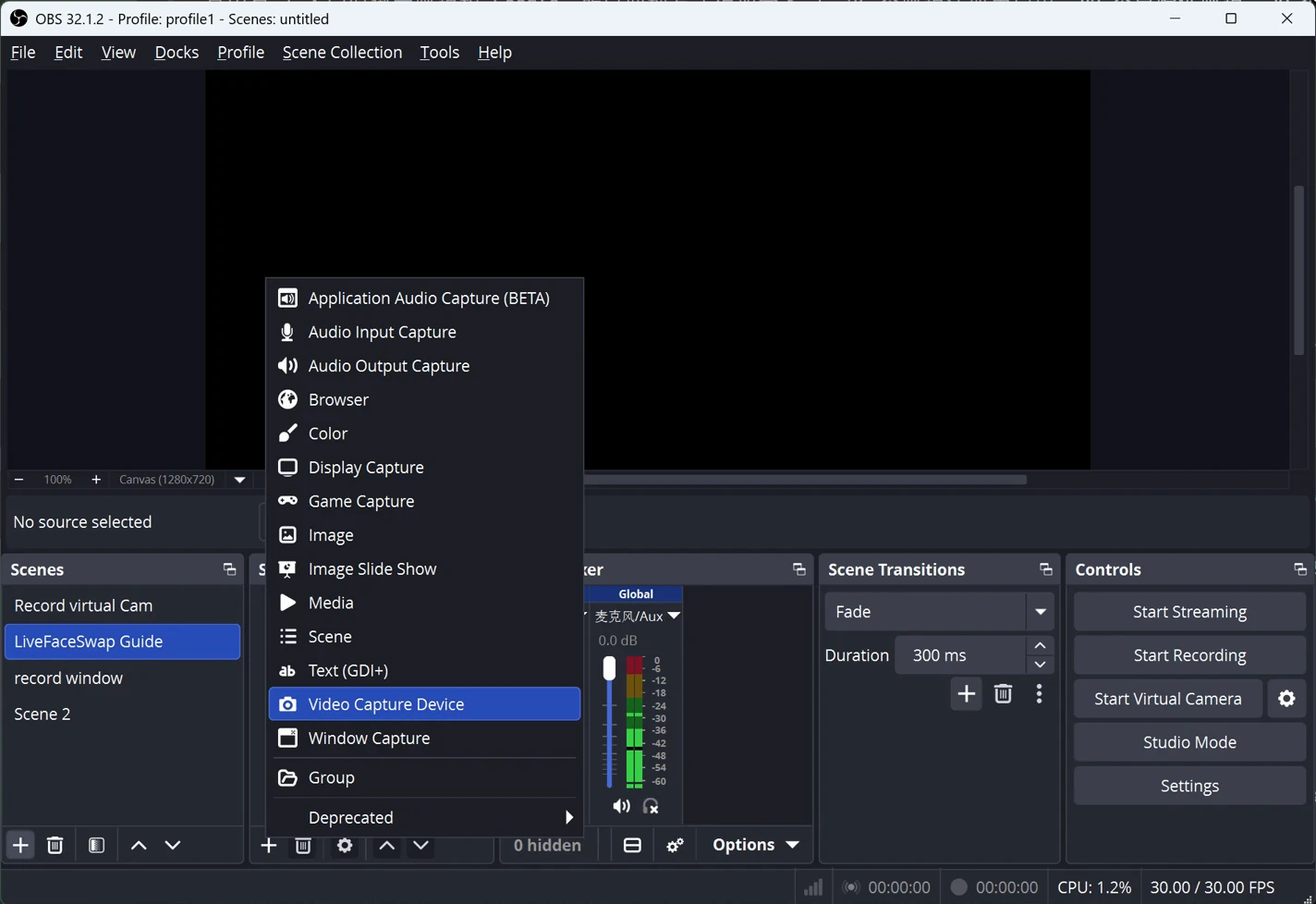Pick Image Slide Show source
Screen dimensions: 1316x904
click(424, 569)
